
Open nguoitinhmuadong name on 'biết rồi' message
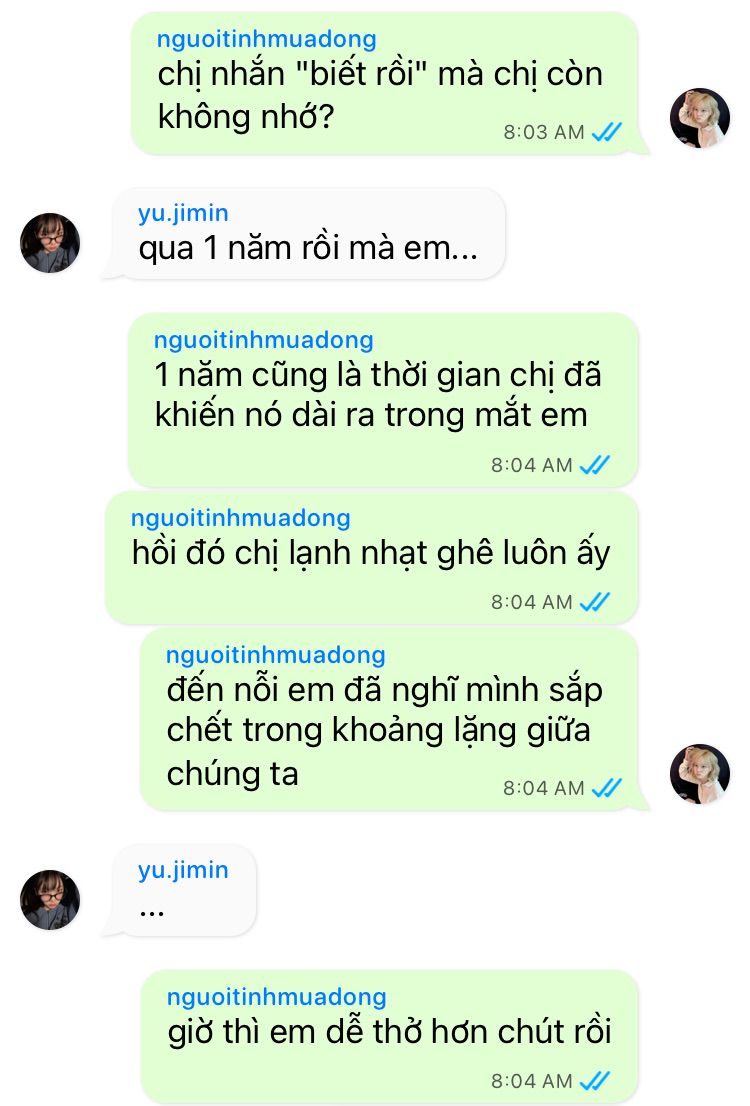(x=267, y=39)
